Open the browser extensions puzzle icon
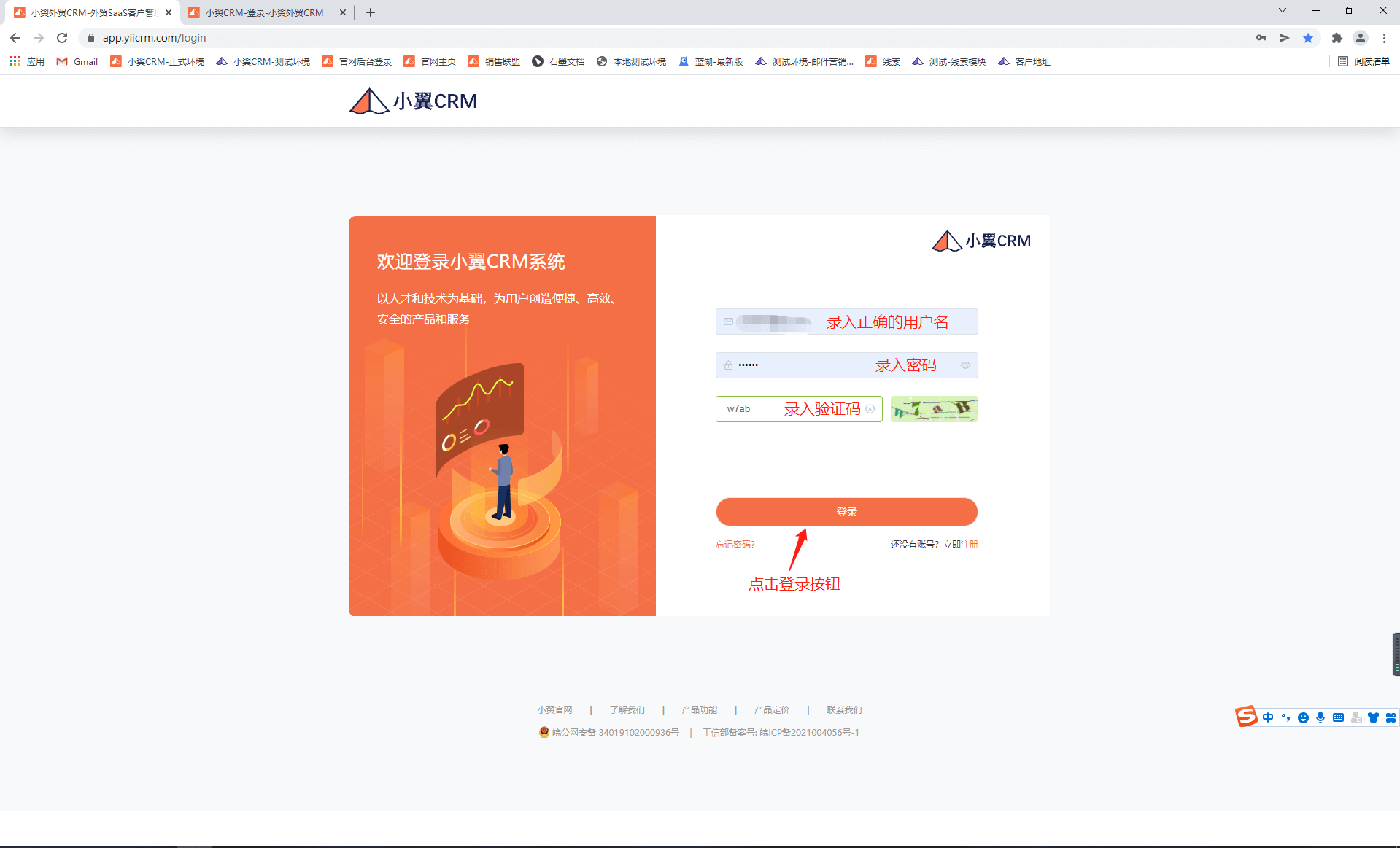1400x848 pixels. point(1337,38)
